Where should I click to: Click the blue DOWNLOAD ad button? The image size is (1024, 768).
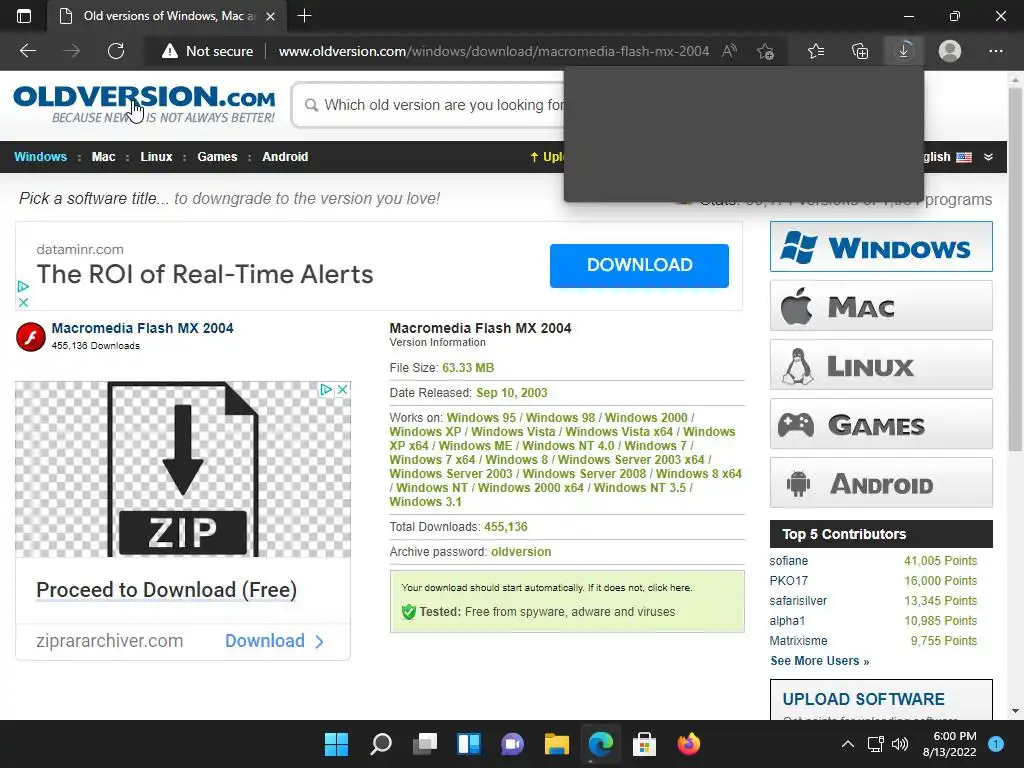(639, 265)
